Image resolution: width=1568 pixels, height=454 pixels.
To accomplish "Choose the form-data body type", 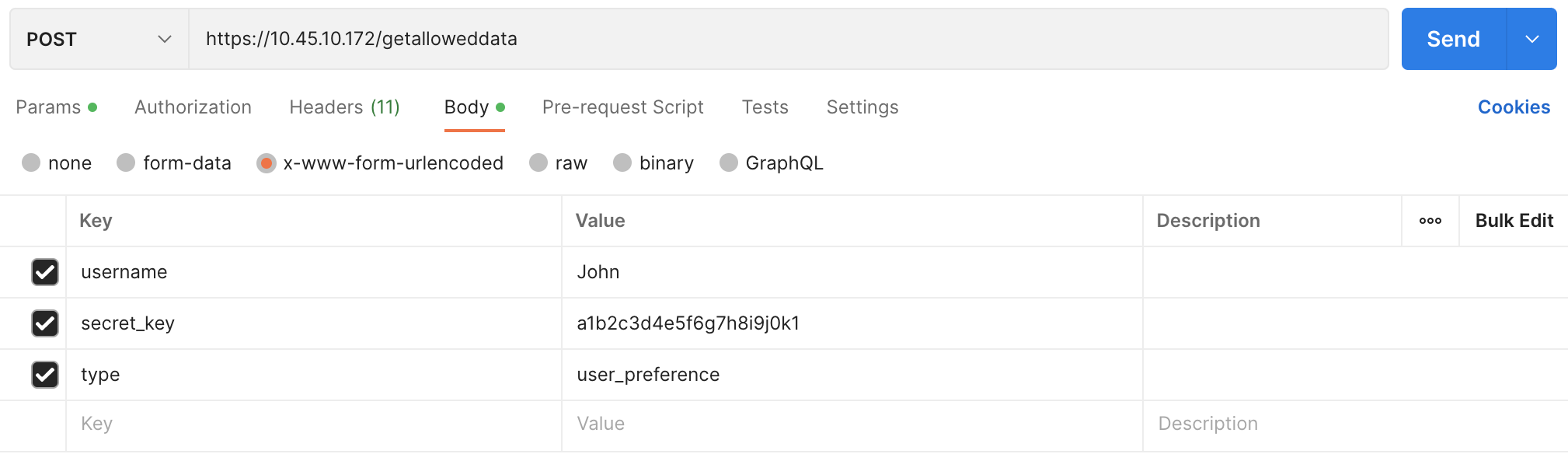I will tap(125, 162).
